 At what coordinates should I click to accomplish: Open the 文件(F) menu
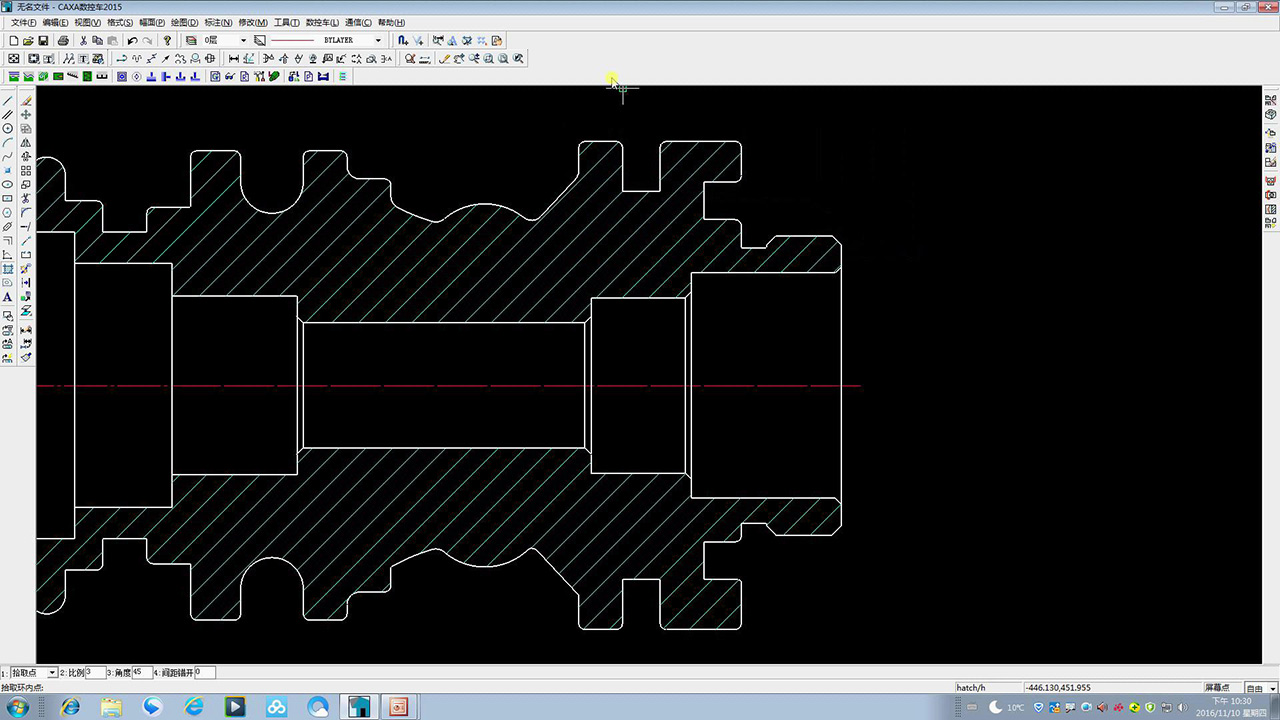pos(24,22)
